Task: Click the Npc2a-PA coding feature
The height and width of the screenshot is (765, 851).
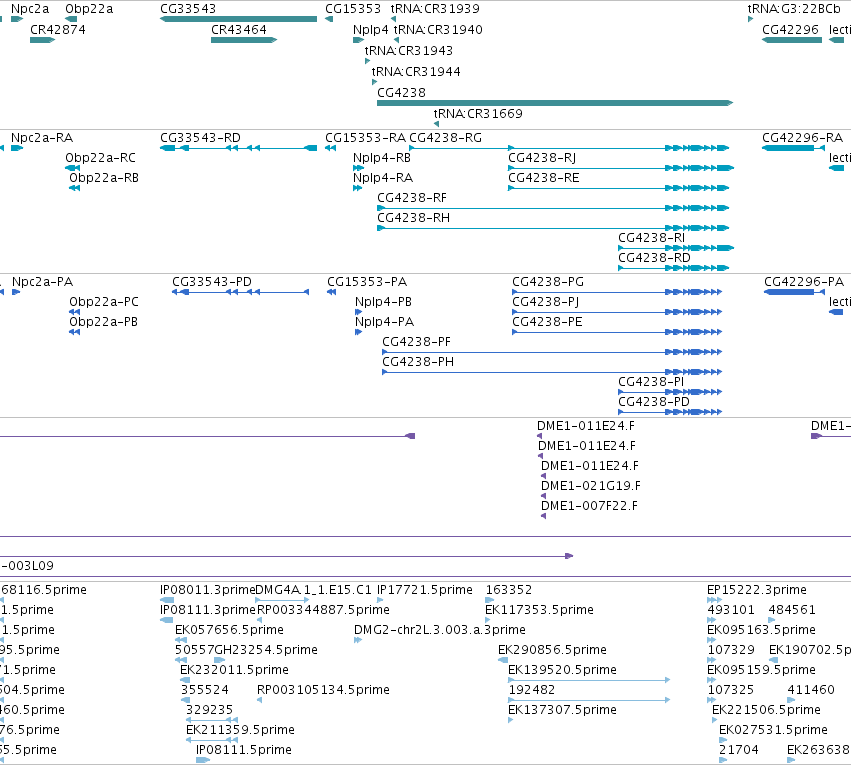Action: pyautogui.click(x=16, y=292)
